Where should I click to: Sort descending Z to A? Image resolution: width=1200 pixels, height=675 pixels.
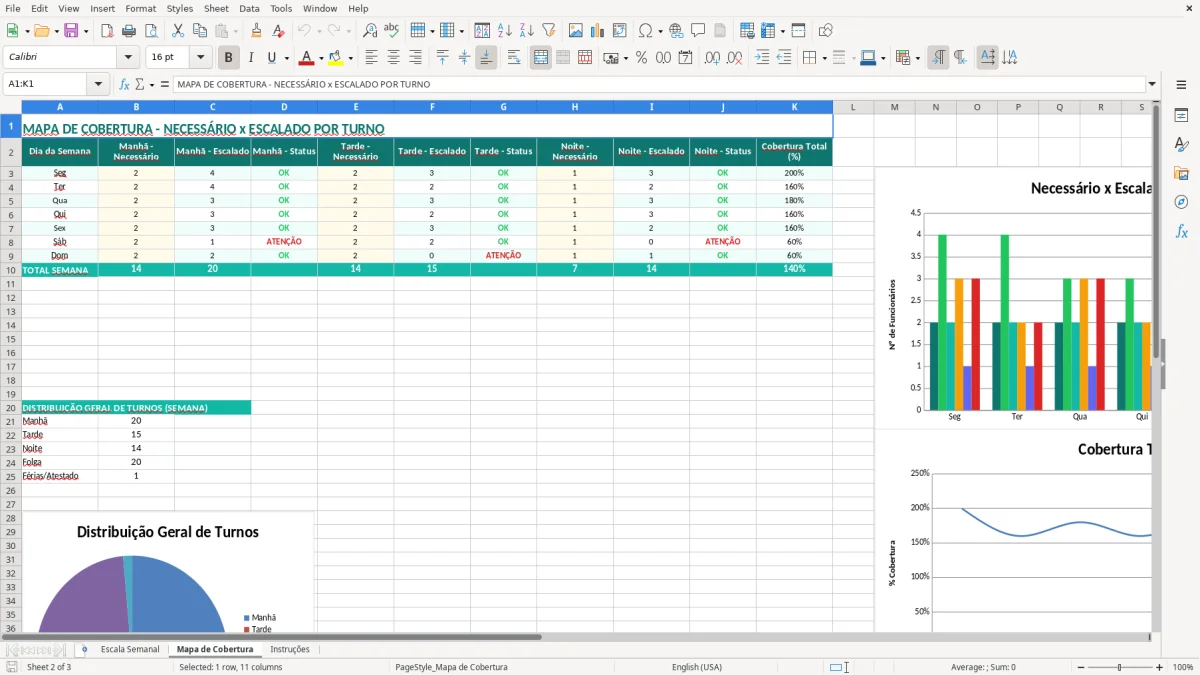[527, 31]
